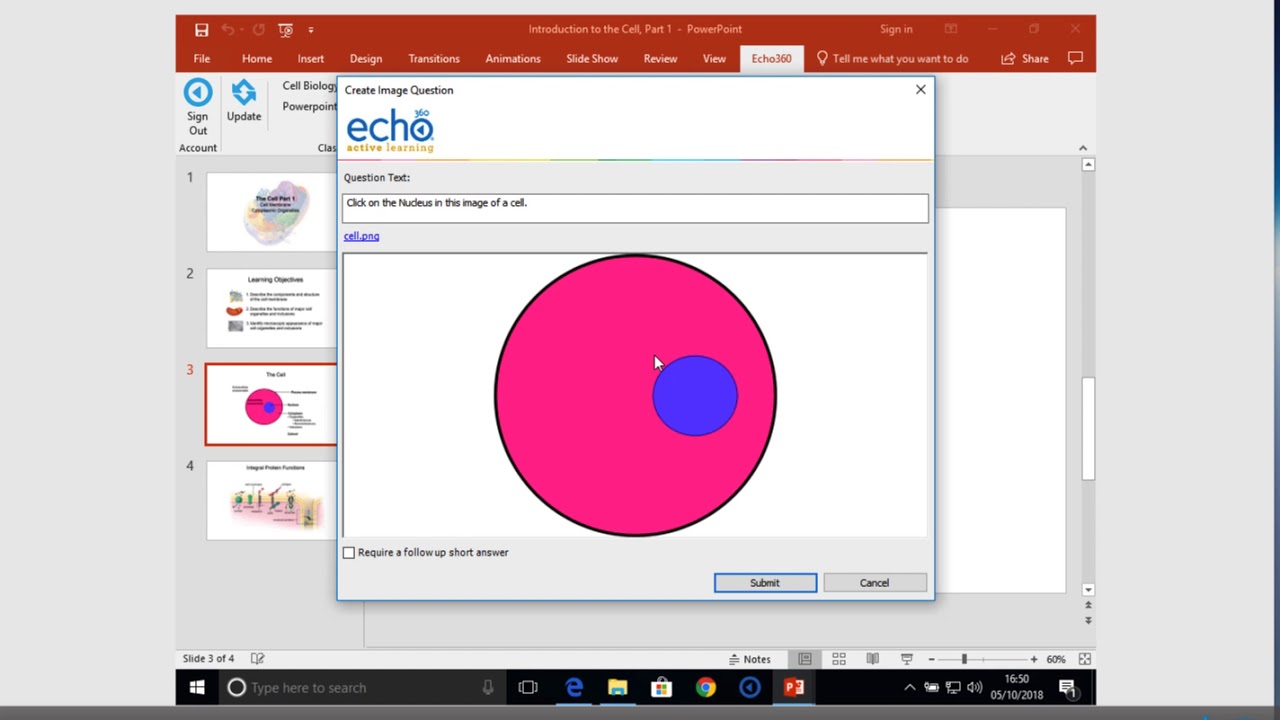Switch to the Insert ribbon tab
The height and width of the screenshot is (720, 1280).
pyautogui.click(x=310, y=58)
